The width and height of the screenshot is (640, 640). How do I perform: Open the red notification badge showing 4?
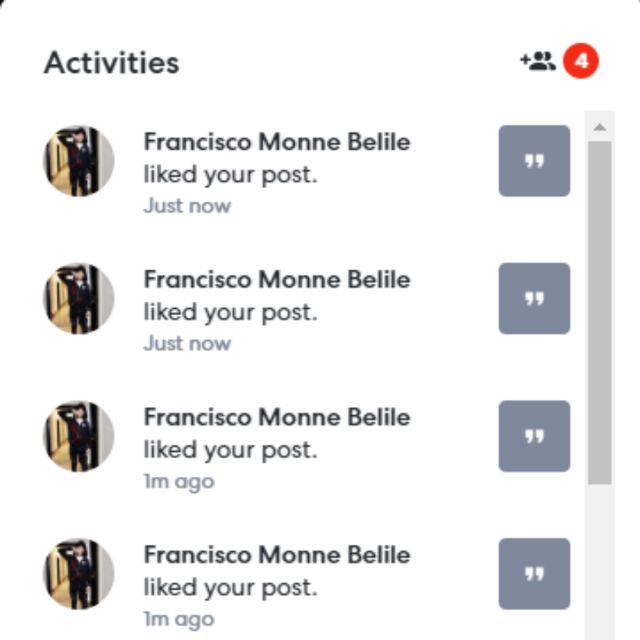tap(581, 62)
